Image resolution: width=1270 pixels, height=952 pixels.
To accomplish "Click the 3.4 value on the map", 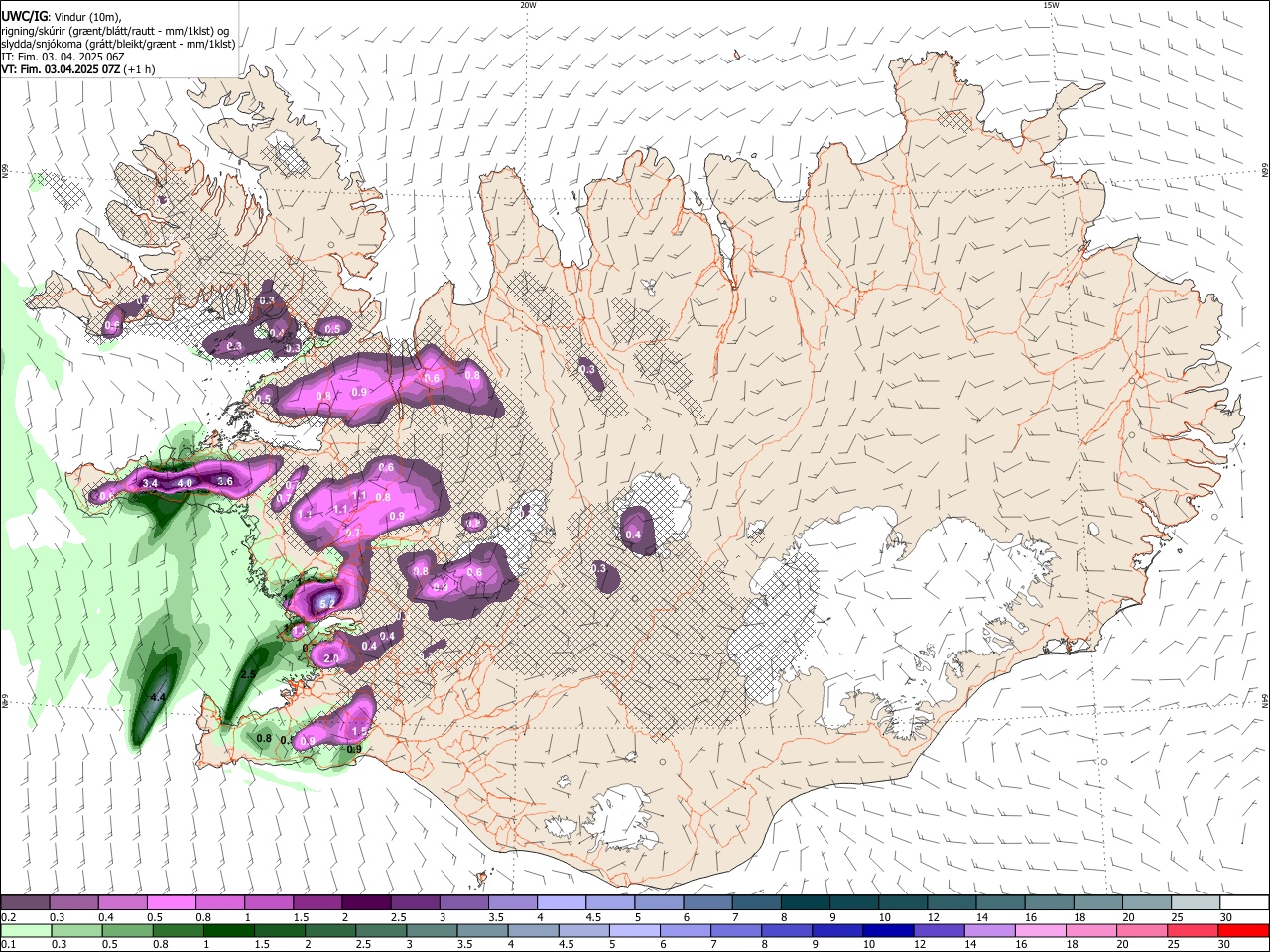I will [x=151, y=483].
